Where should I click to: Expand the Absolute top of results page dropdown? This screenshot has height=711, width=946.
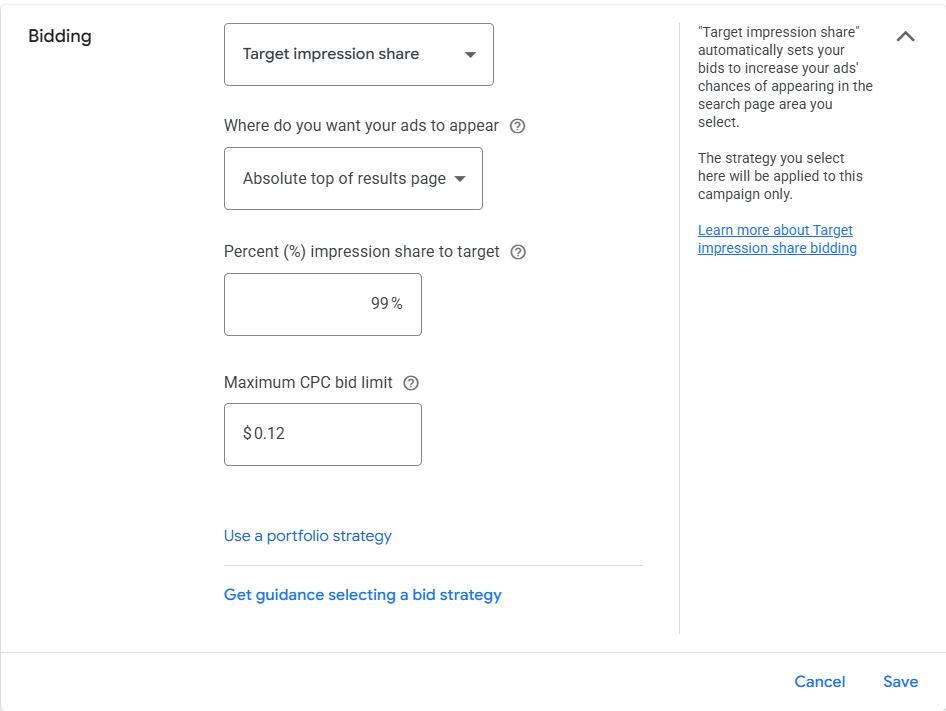353,179
